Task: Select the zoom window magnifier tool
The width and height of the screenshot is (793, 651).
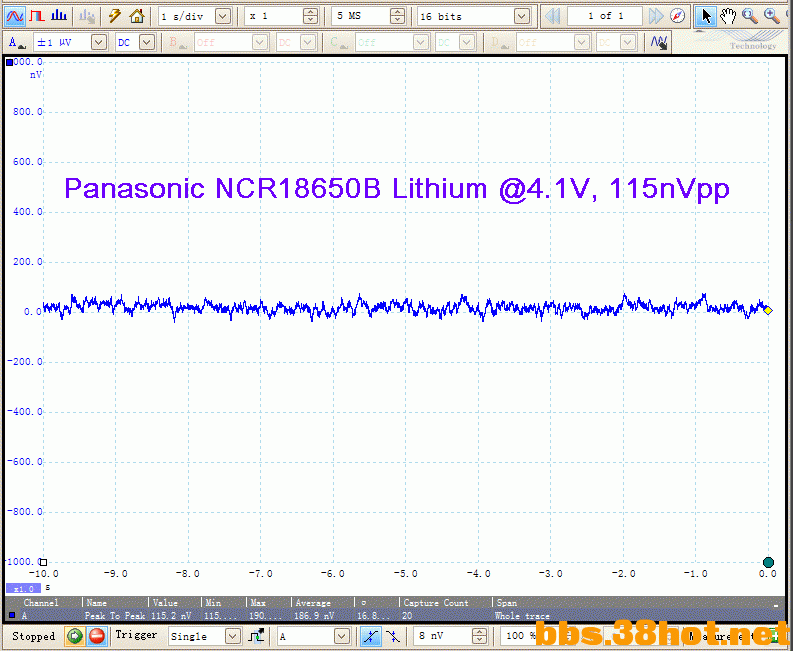Action: click(750, 16)
